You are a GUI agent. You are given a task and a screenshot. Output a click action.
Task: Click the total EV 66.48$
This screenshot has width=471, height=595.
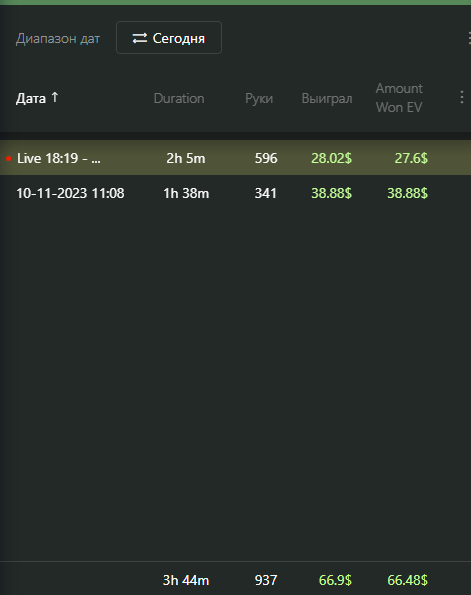pyautogui.click(x=408, y=580)
